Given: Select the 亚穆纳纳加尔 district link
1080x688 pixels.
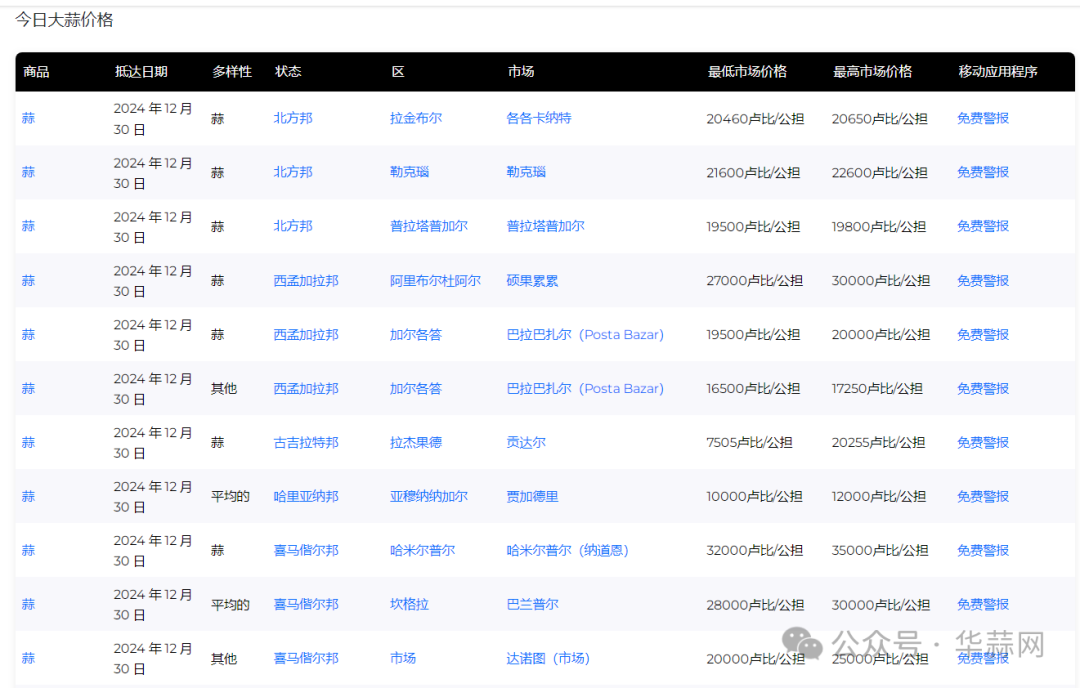Looking at the screenshot, I should (x=428, y=496).
